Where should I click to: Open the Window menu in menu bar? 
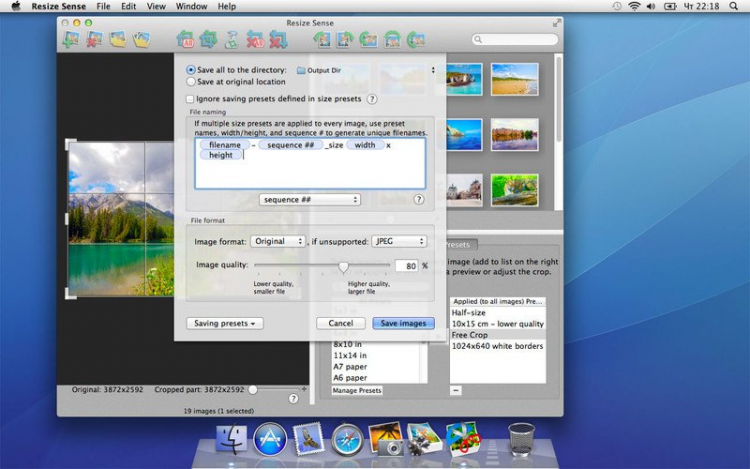[x=191, y=6]
